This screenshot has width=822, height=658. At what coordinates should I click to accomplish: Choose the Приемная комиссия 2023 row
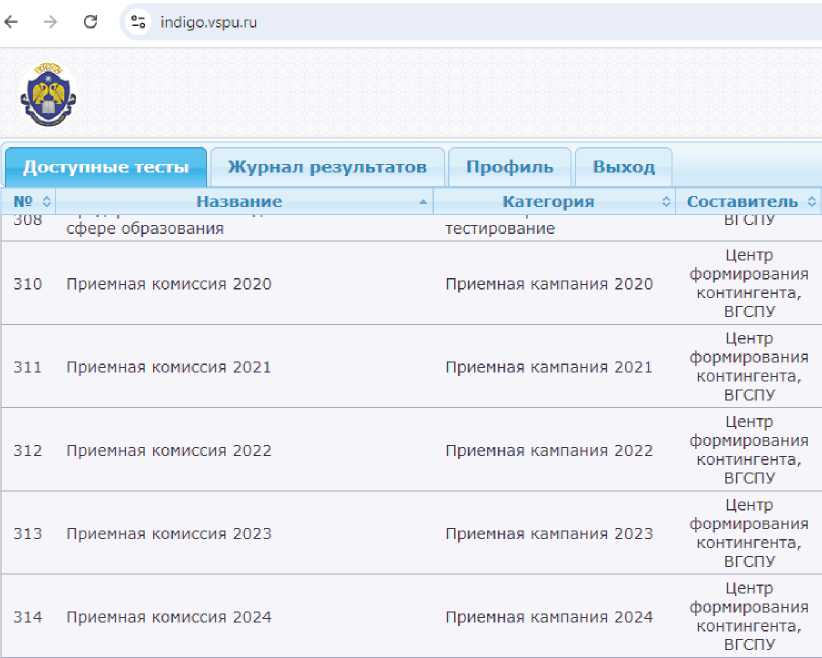click(x=168, y=533)
